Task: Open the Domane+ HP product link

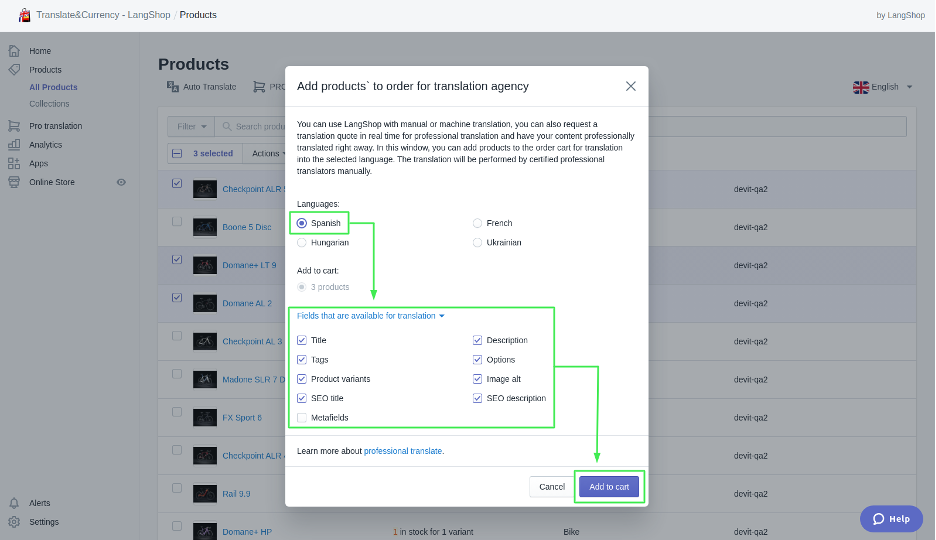Action: click(247, 532)
